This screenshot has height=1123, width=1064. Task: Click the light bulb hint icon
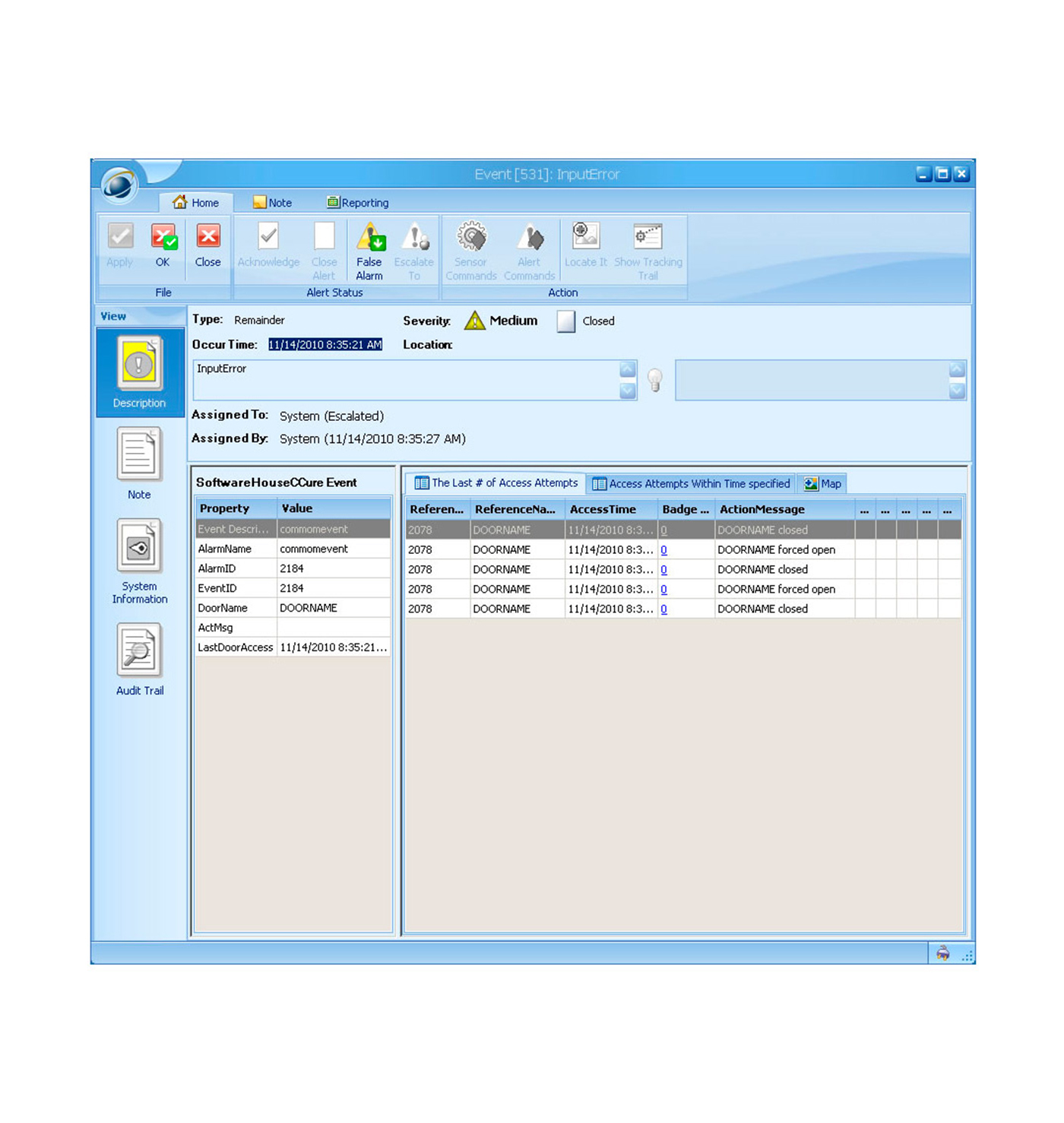pyautogui.click(x=655, y=379)
